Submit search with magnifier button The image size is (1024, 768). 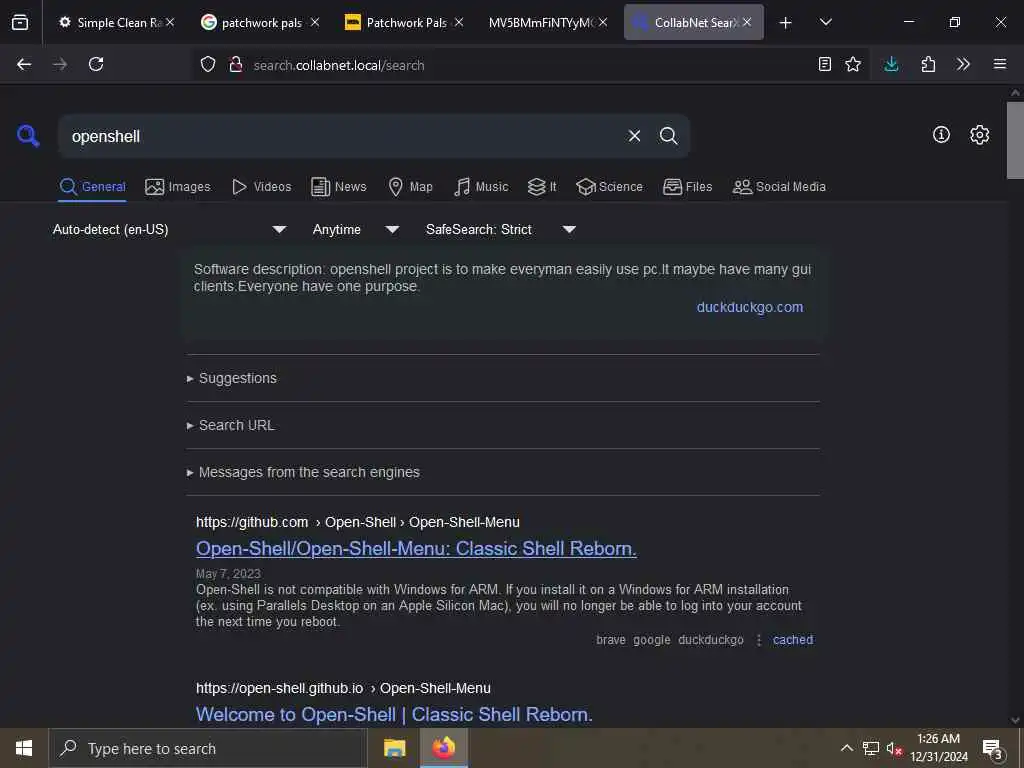click(668, 136)
